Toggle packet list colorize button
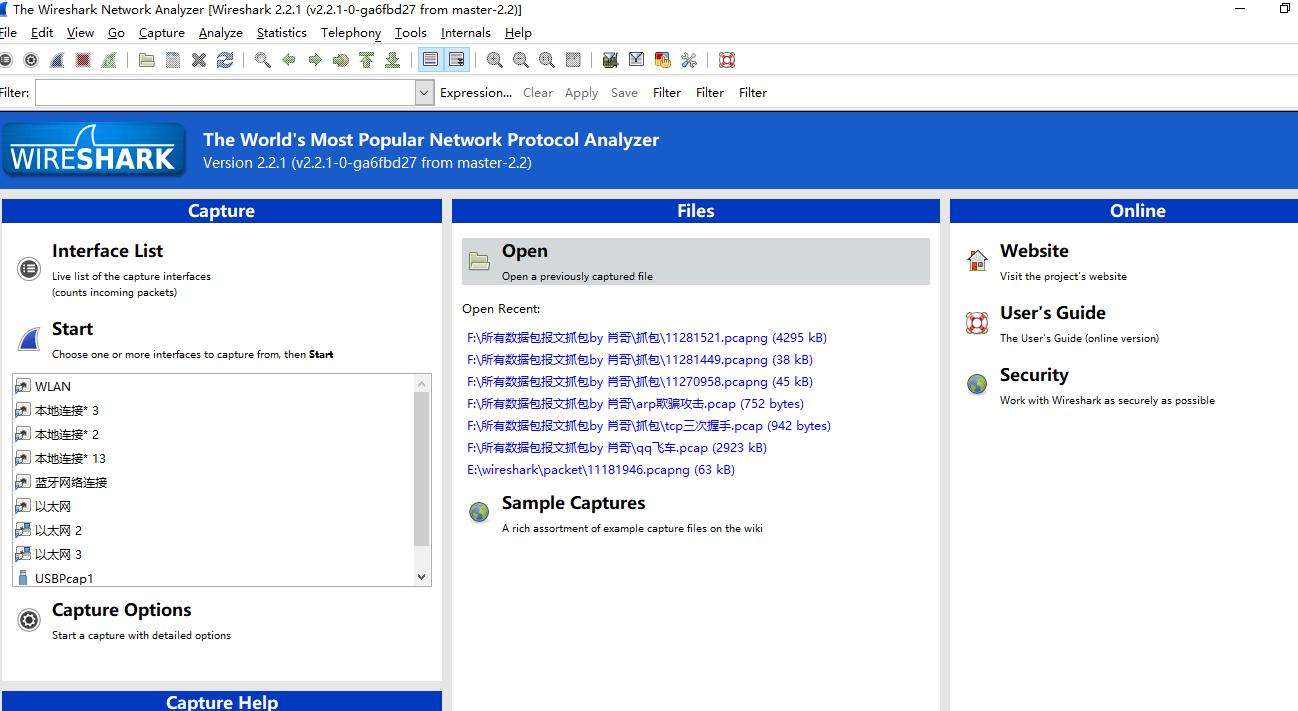Screen dimensions: 1298x711 [430, 60]
